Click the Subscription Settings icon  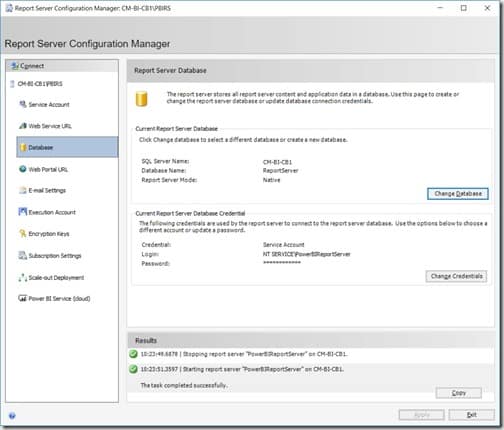[22, 255]
